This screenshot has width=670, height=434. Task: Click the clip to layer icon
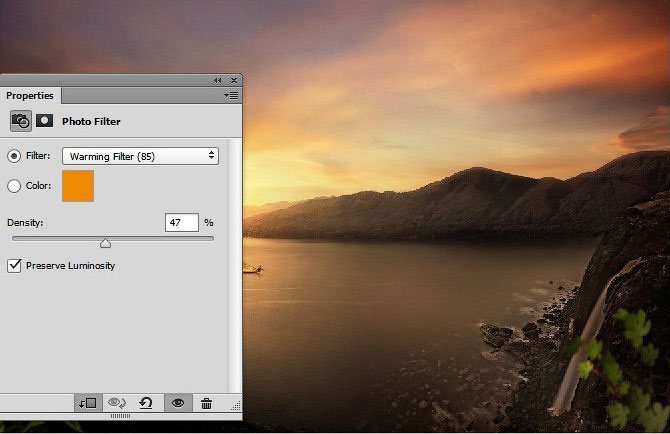(88, 403)
